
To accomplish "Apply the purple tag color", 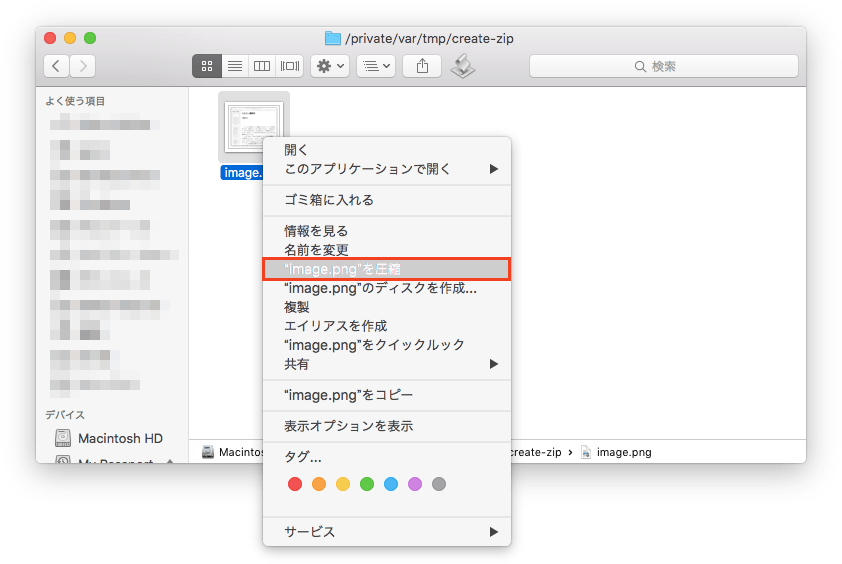I will (x=415, y=484).
